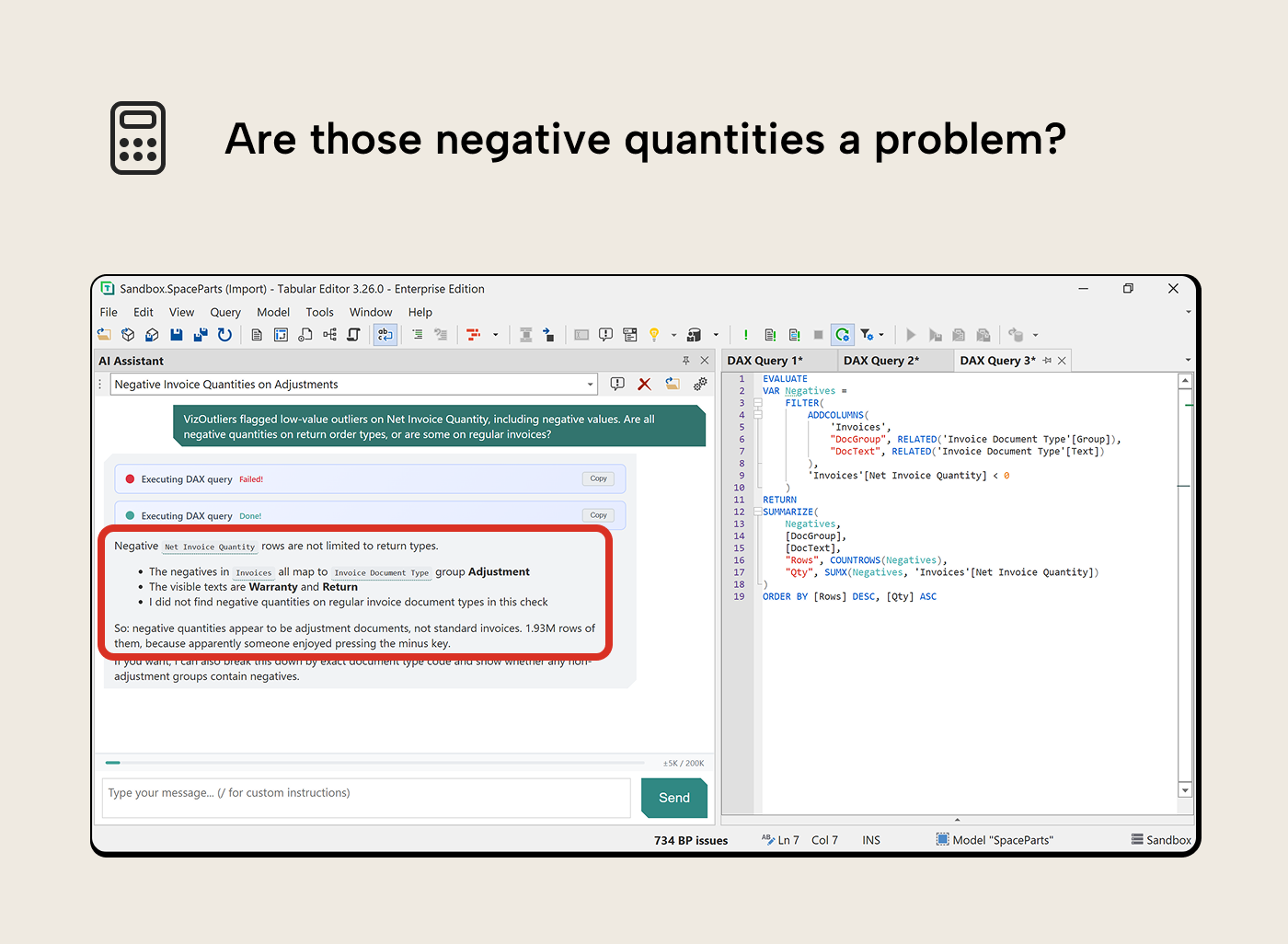The width and height of the screenshot is (1288, 944).
Task: Click the gray play run icon
Action: pos(911,335)
